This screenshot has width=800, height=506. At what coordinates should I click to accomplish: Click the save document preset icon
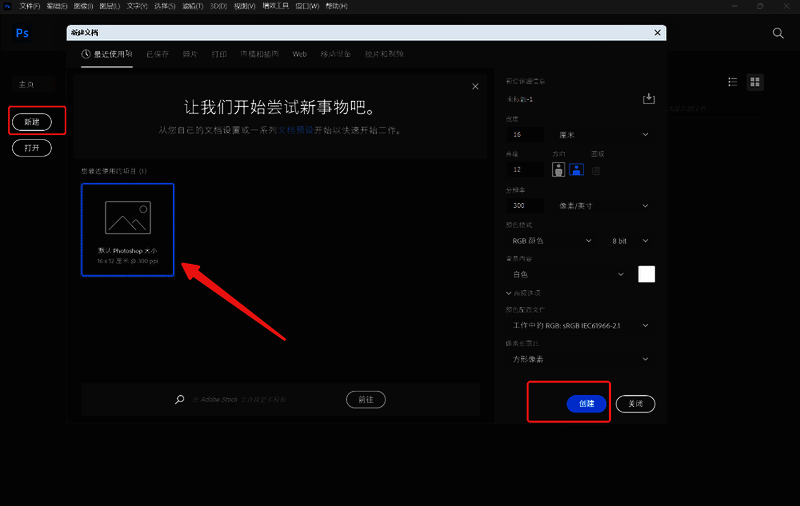pyautogui.click(x=648, y=98)
